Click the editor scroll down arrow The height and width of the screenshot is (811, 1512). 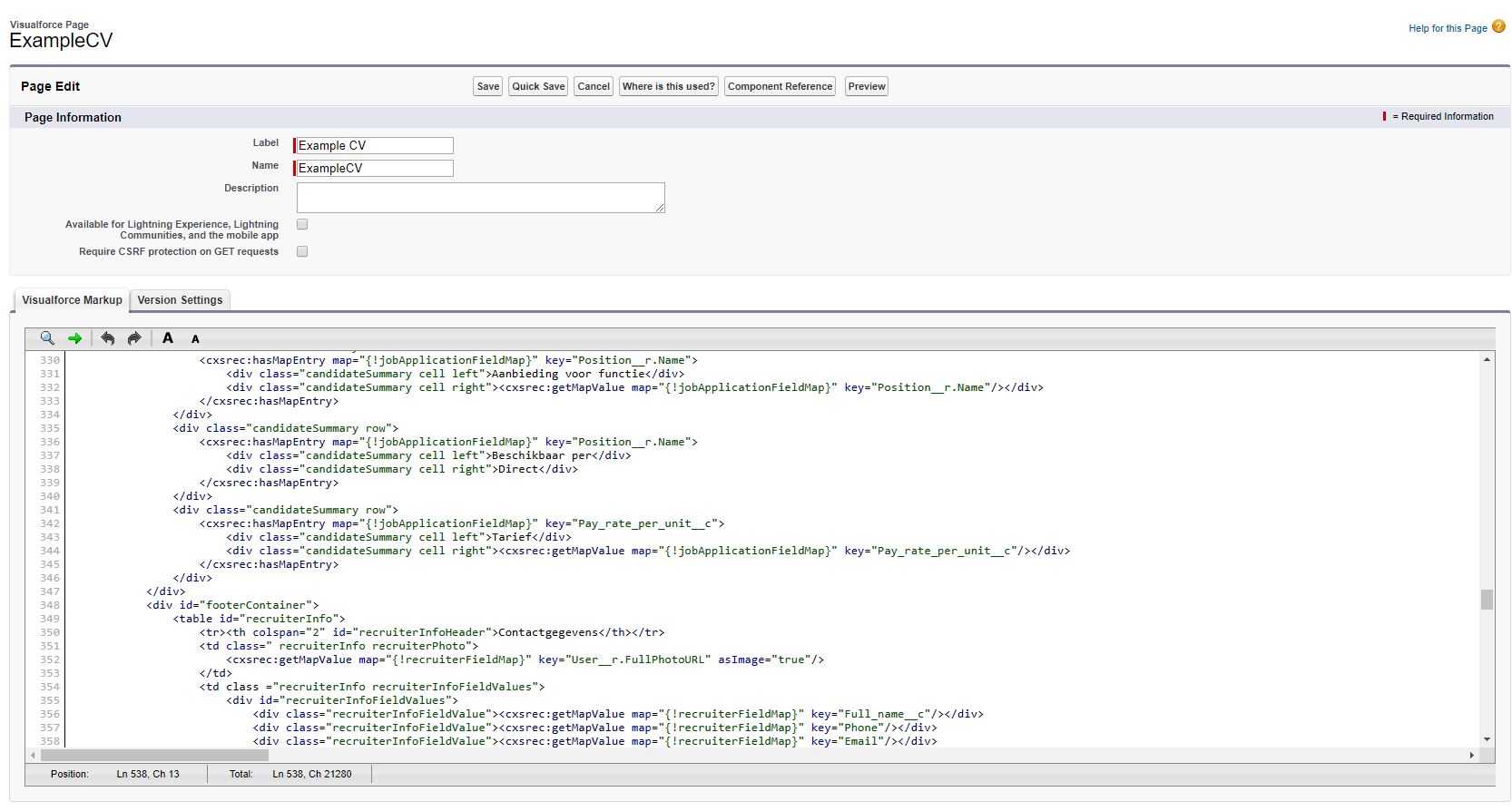coord(1487,739)
